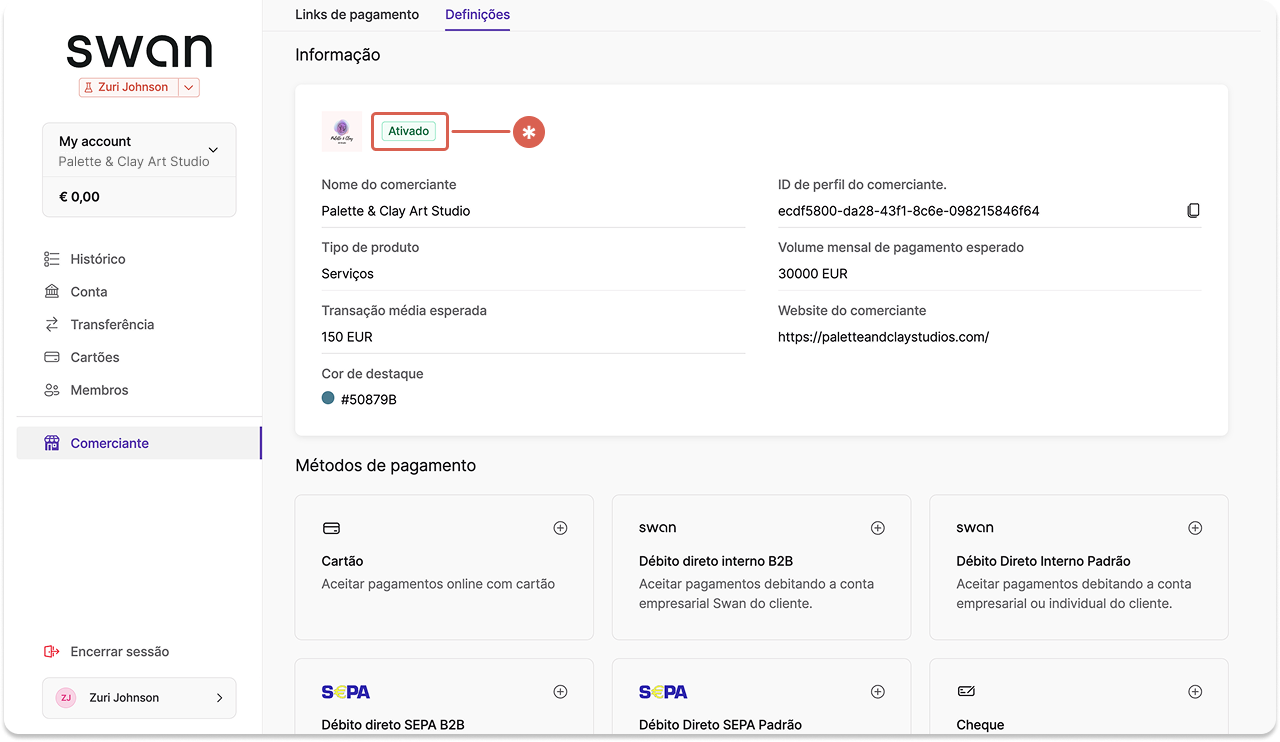This screenshot has height=742, width=1280.
Task: Select Comerciante in the sidebar
Action: (x=139, y=443)
